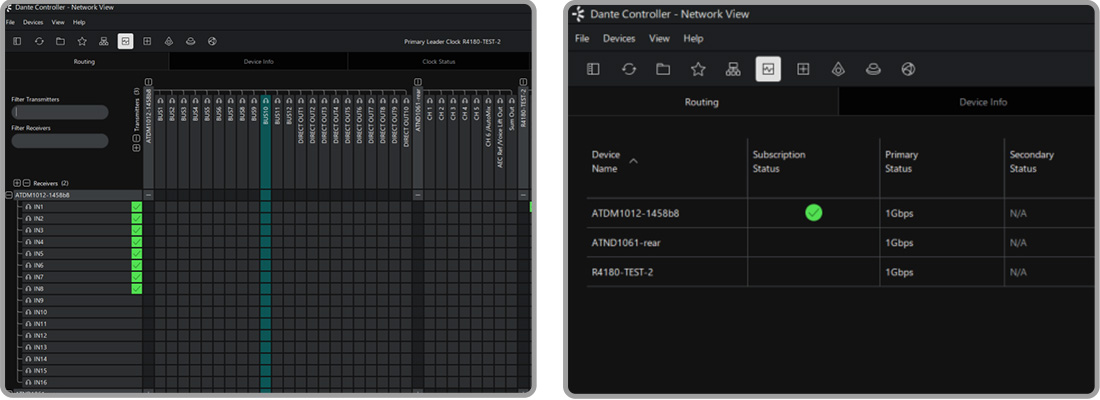Switch to Routing tab in the device table window

702,102
